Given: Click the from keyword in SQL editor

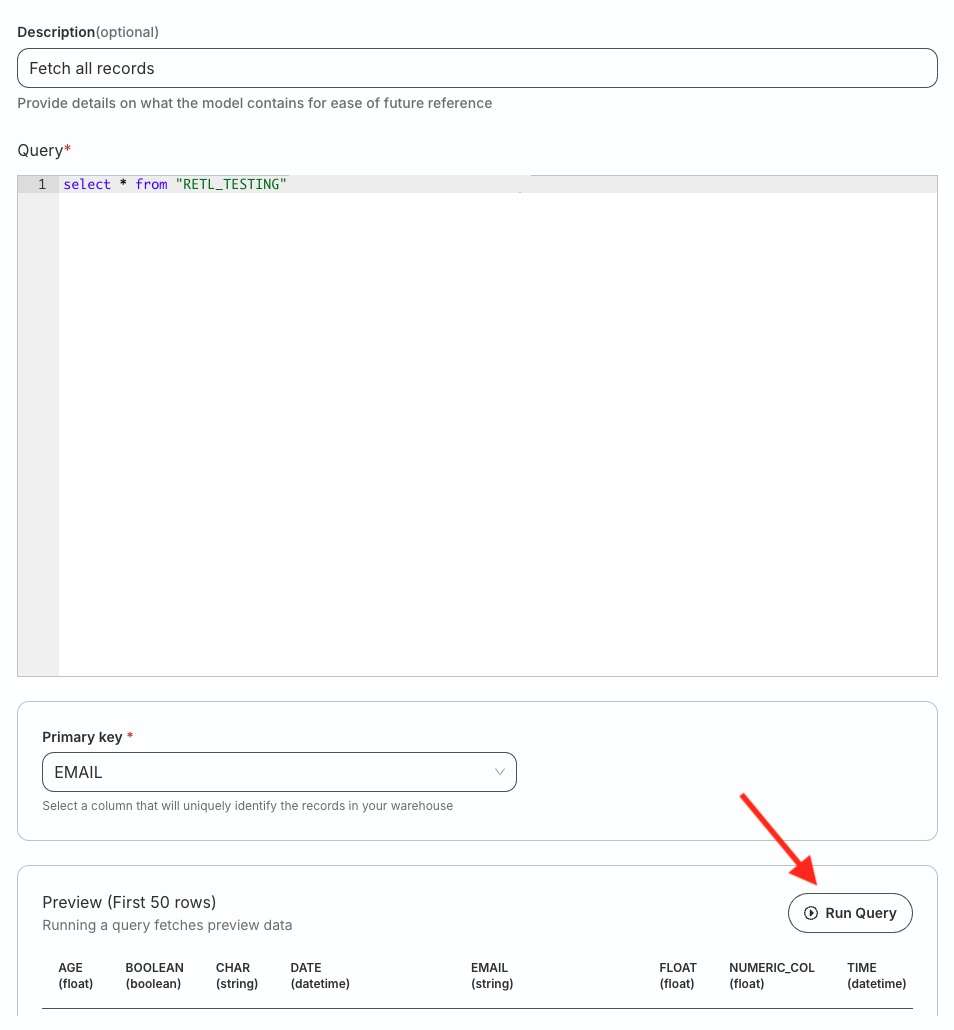Looking at the screenshot, I should (151, 184).
